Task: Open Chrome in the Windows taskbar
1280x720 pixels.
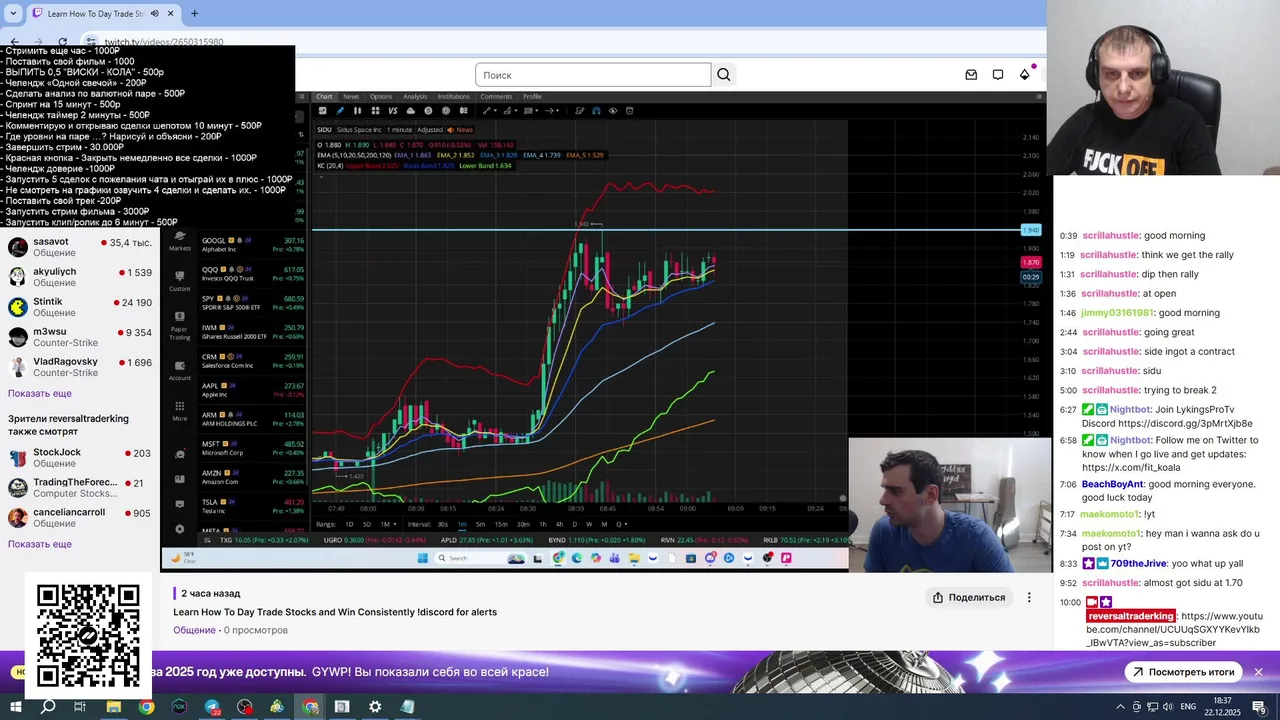Action: tap(147, 707)
